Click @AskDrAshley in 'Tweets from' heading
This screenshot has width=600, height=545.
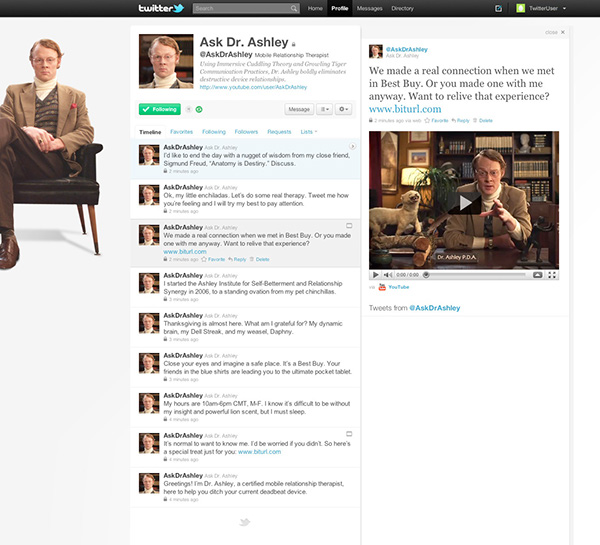(x=435, y=308)
